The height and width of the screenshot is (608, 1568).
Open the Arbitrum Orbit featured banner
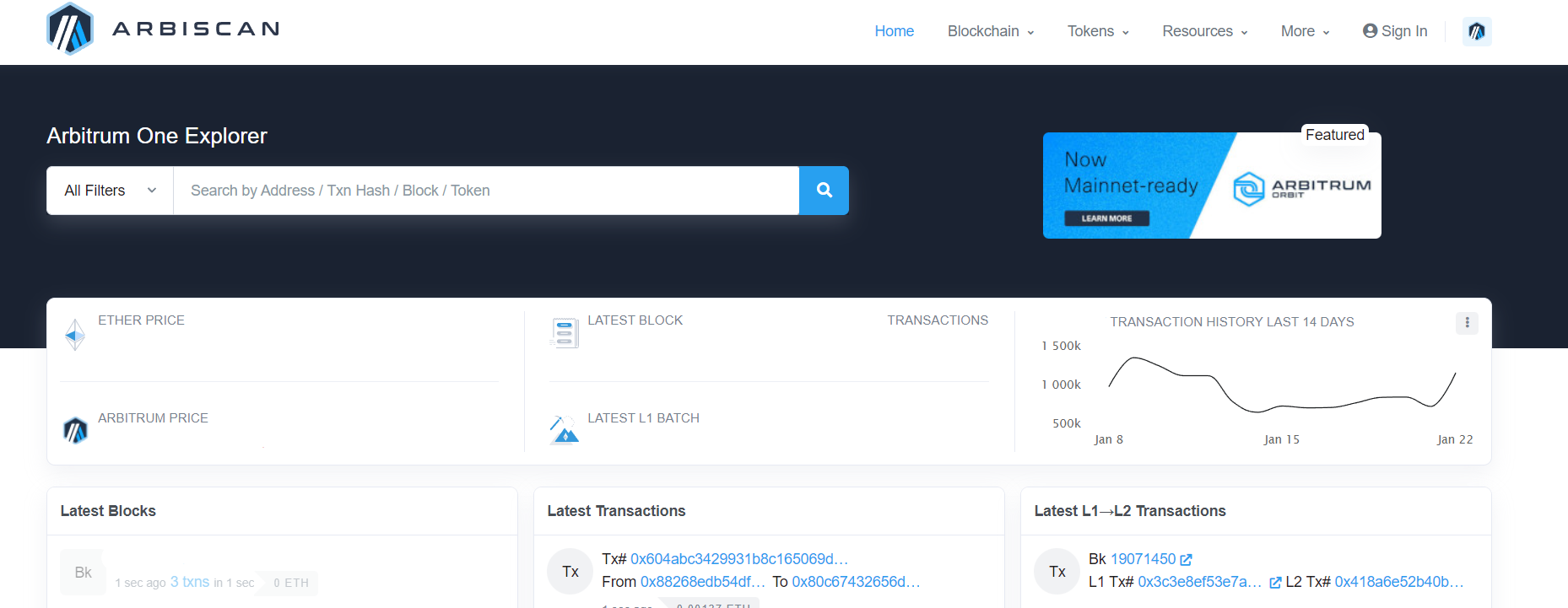(x=1212, y=186)
